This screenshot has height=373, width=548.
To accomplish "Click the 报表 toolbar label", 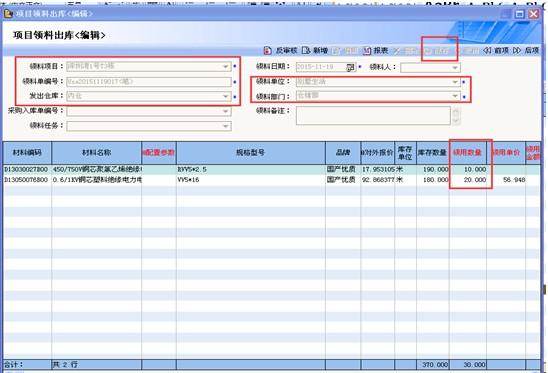I will click(x=381, y=51).
